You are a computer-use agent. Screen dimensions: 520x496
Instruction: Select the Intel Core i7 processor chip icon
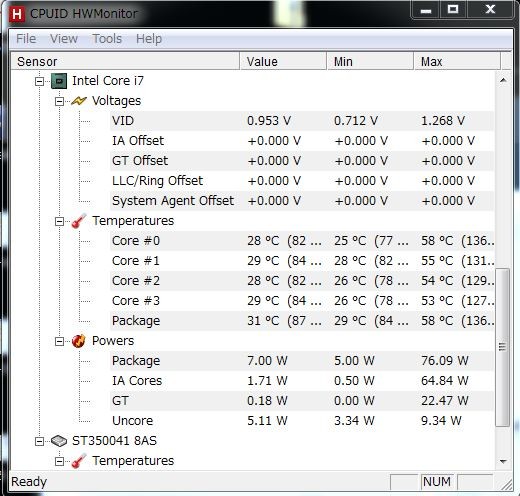click(x=59, y=81)
